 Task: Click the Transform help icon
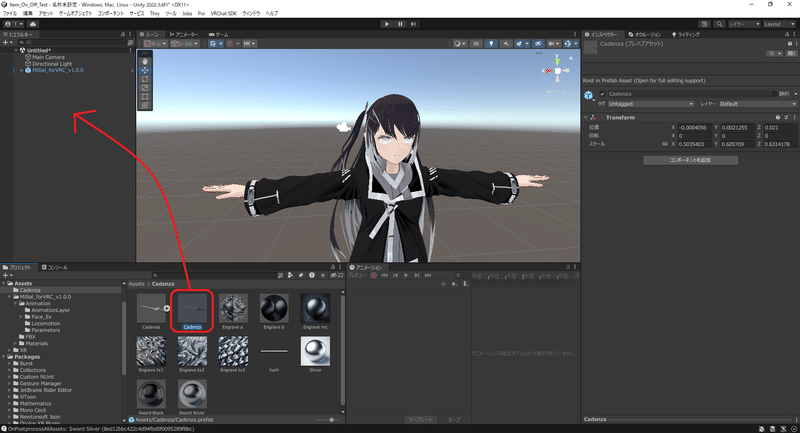pos(778,117)
